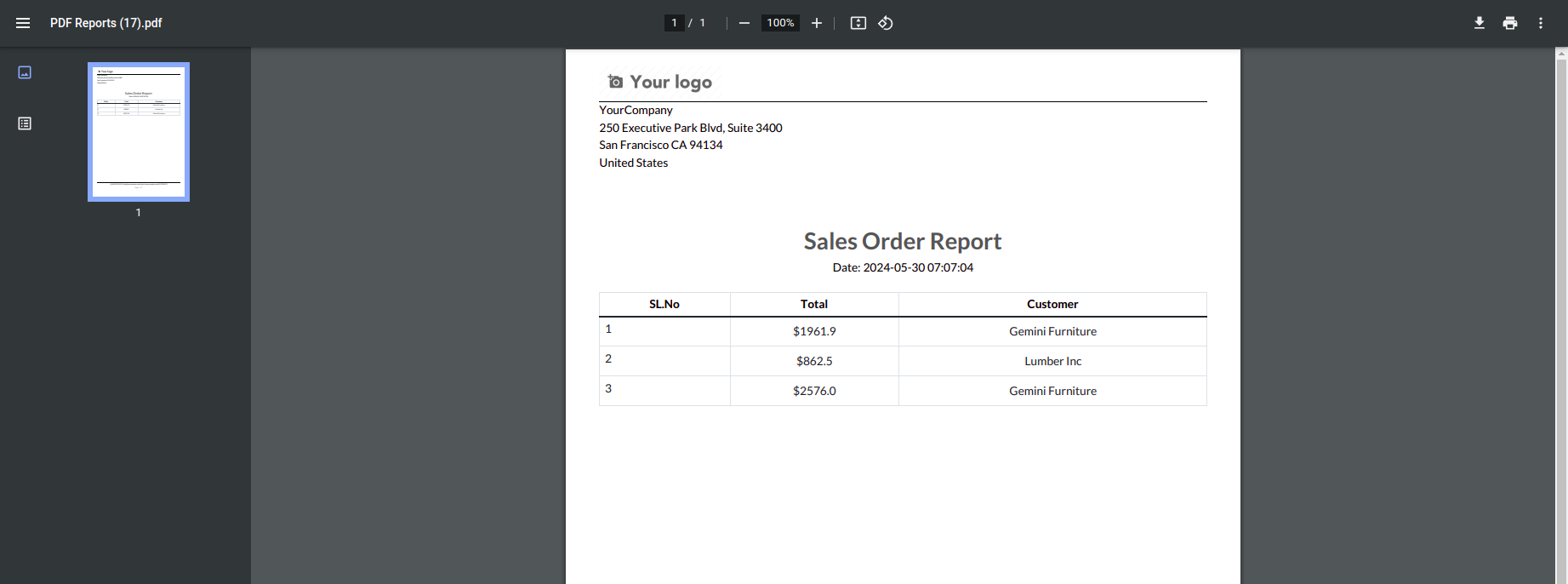Viewport: 1568px width, 584px height.
Task: Click the fit to page icon
Action: pyautogui.click(x=858, y=23)
